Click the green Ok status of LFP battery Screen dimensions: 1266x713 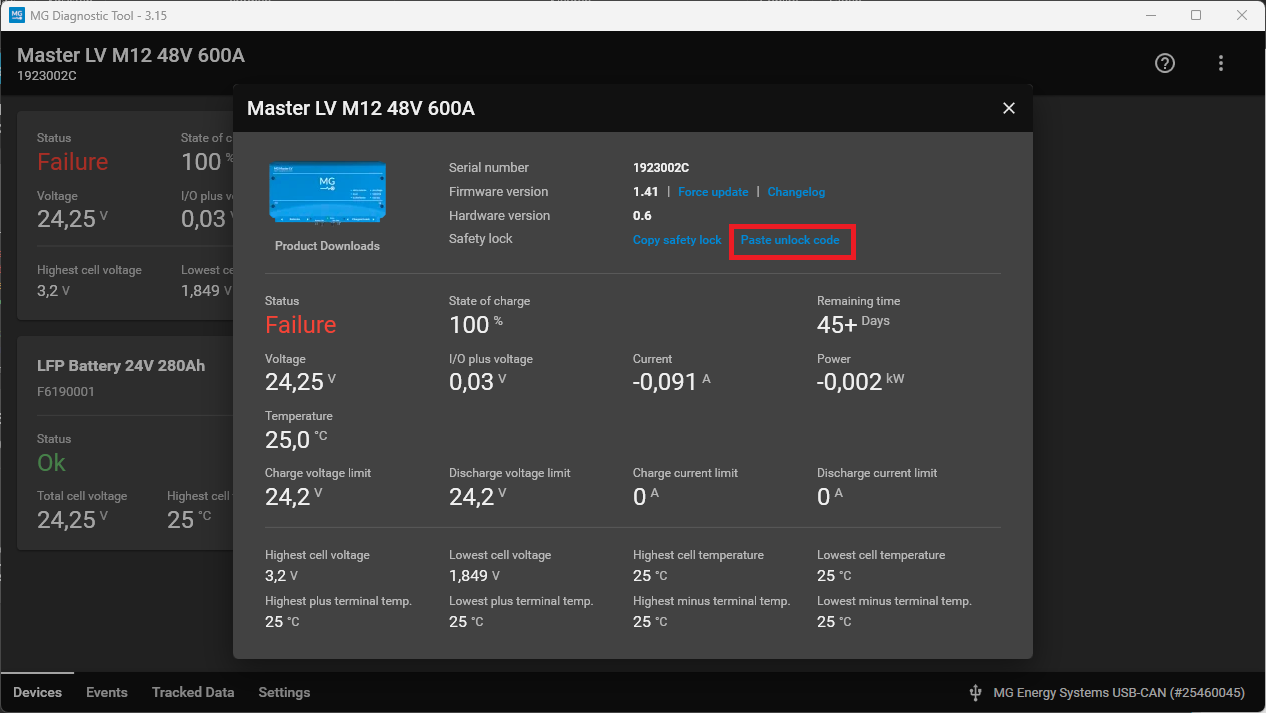[x=51, y=462]
